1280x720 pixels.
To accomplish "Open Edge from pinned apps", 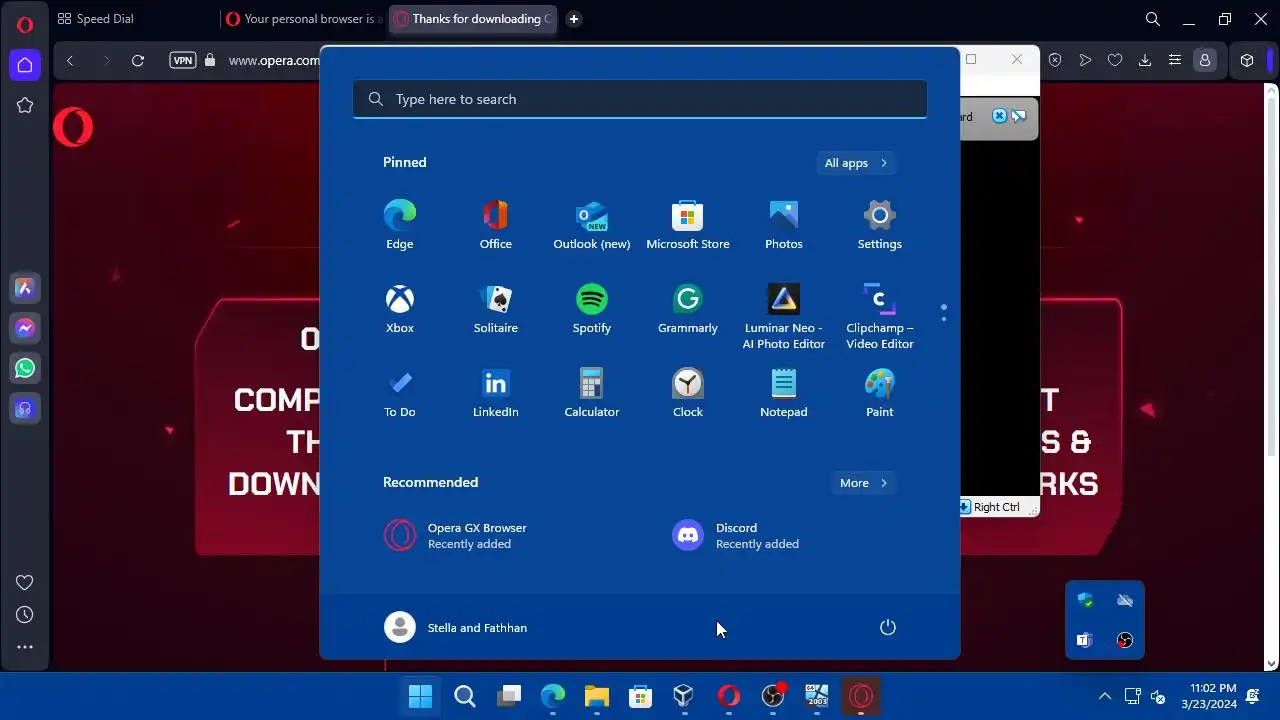I will (399, 225).
